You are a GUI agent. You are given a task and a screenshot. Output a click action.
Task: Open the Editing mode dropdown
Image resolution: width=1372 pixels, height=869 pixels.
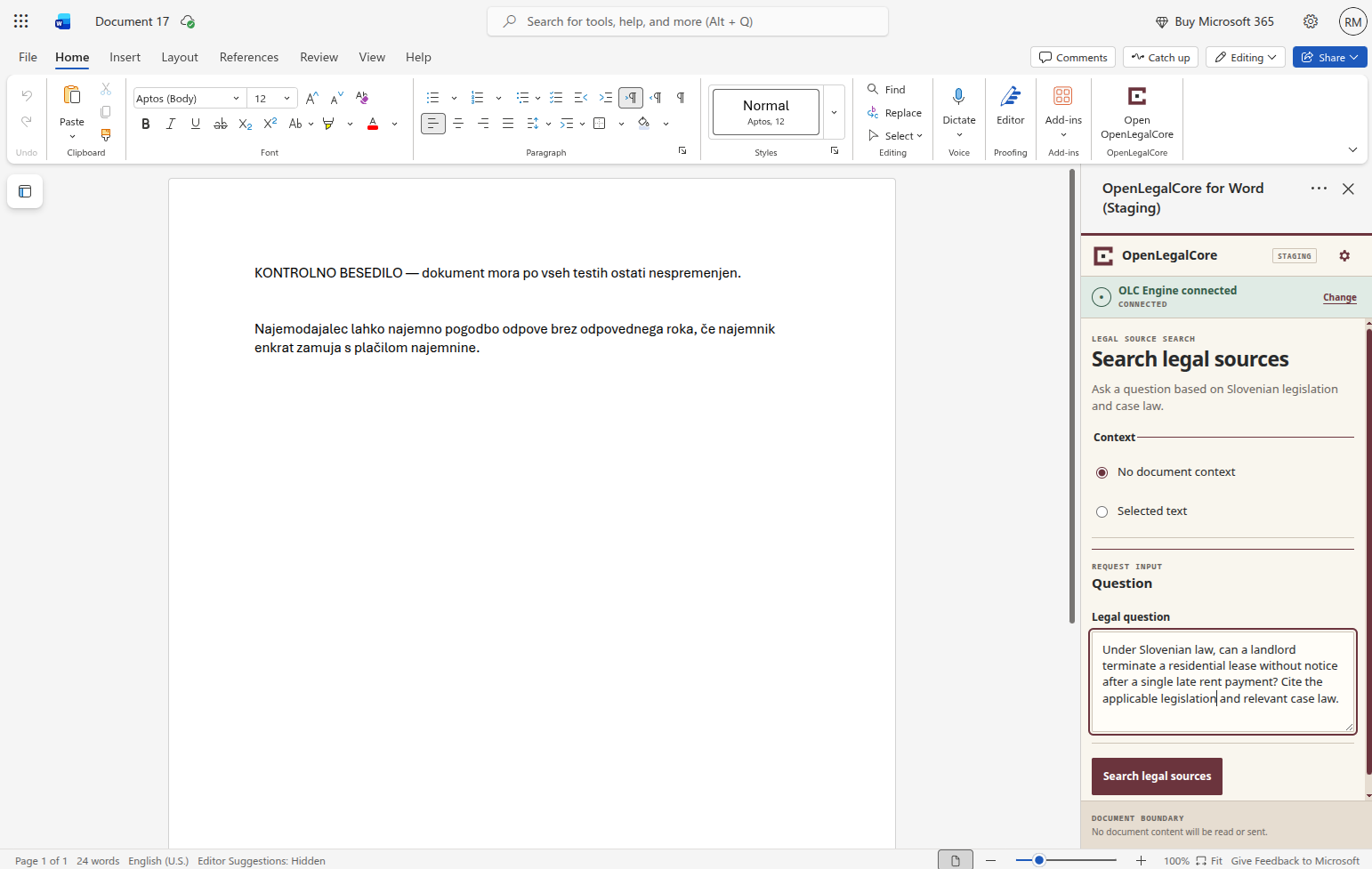[1246, 57]
